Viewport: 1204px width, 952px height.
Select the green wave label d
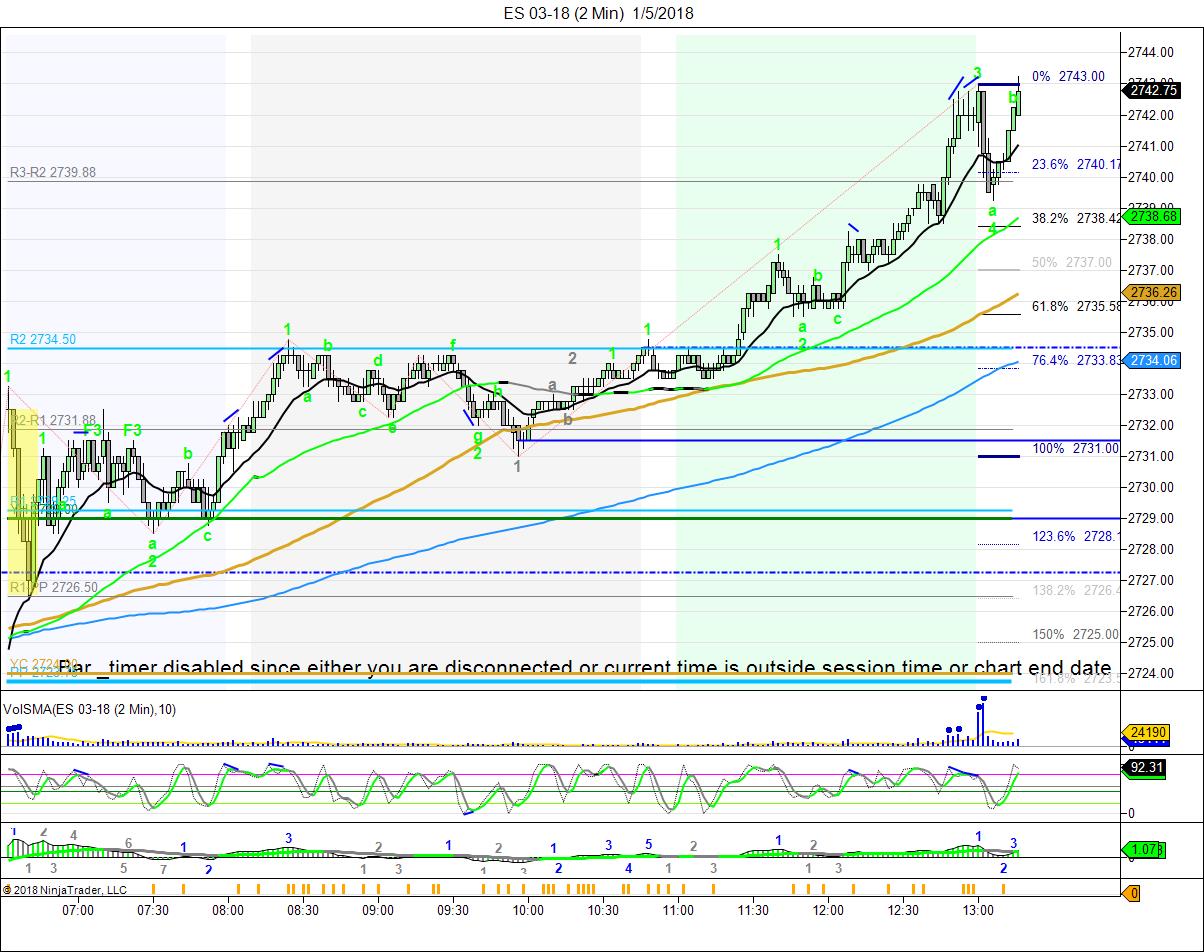point(378,360)
